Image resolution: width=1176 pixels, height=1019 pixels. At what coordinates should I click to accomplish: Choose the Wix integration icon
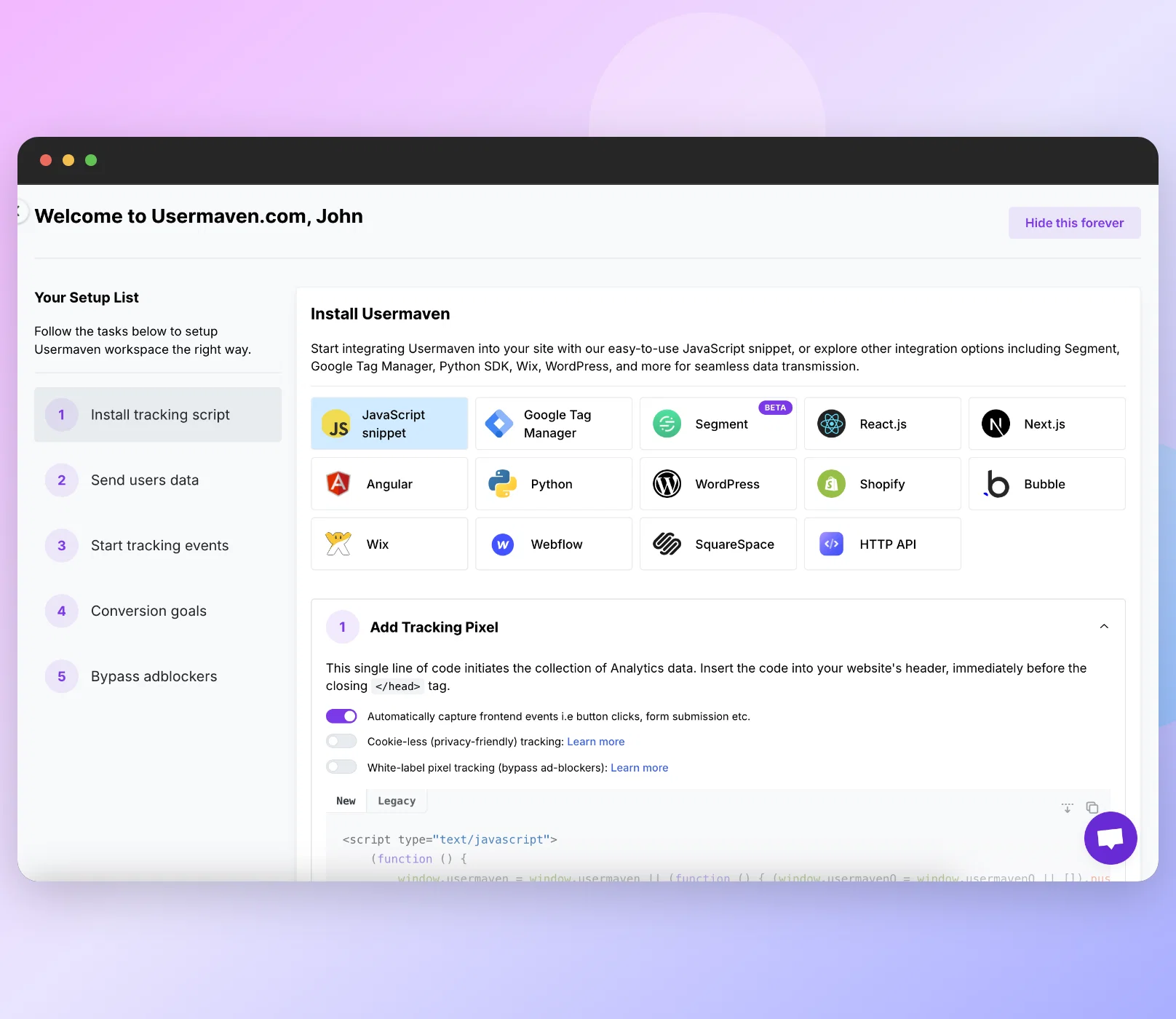pyautogui.click(x=338, y=544)
